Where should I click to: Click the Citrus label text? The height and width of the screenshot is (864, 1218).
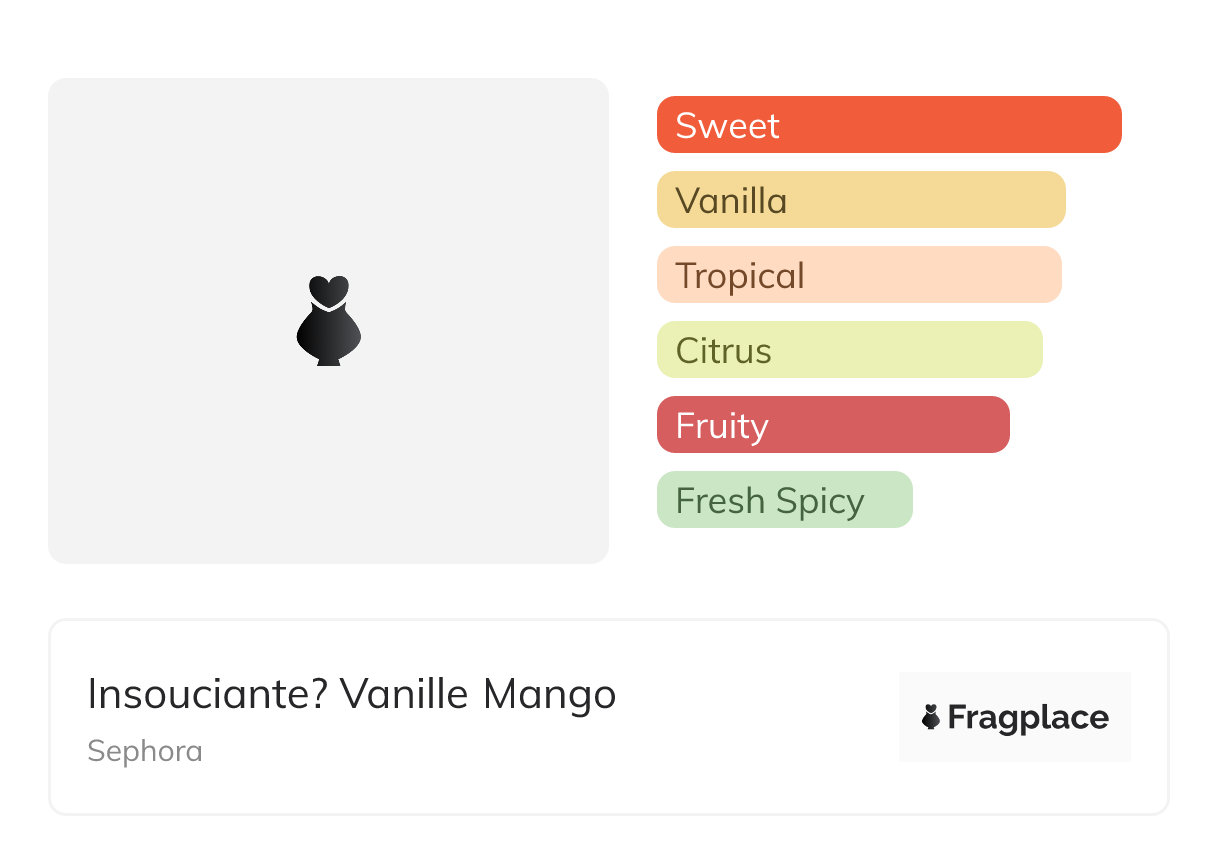pyautogui.click(x=723, y=351)
